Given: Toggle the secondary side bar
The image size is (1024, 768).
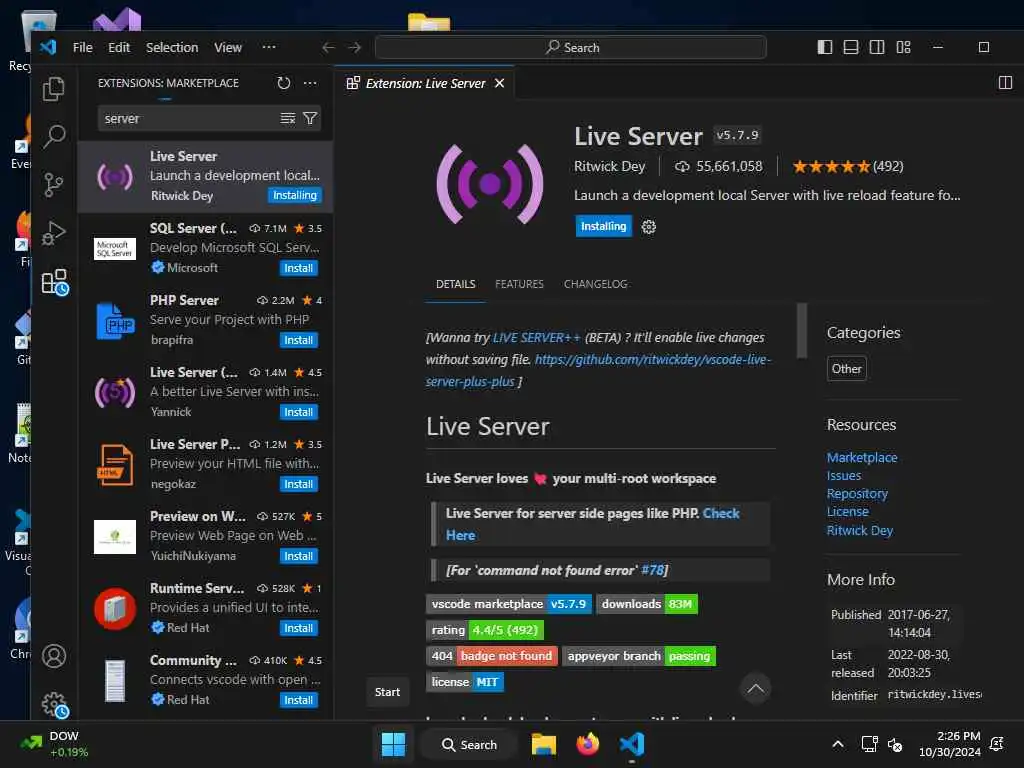Looking at the screenshot, I should (x=877, y=47).
